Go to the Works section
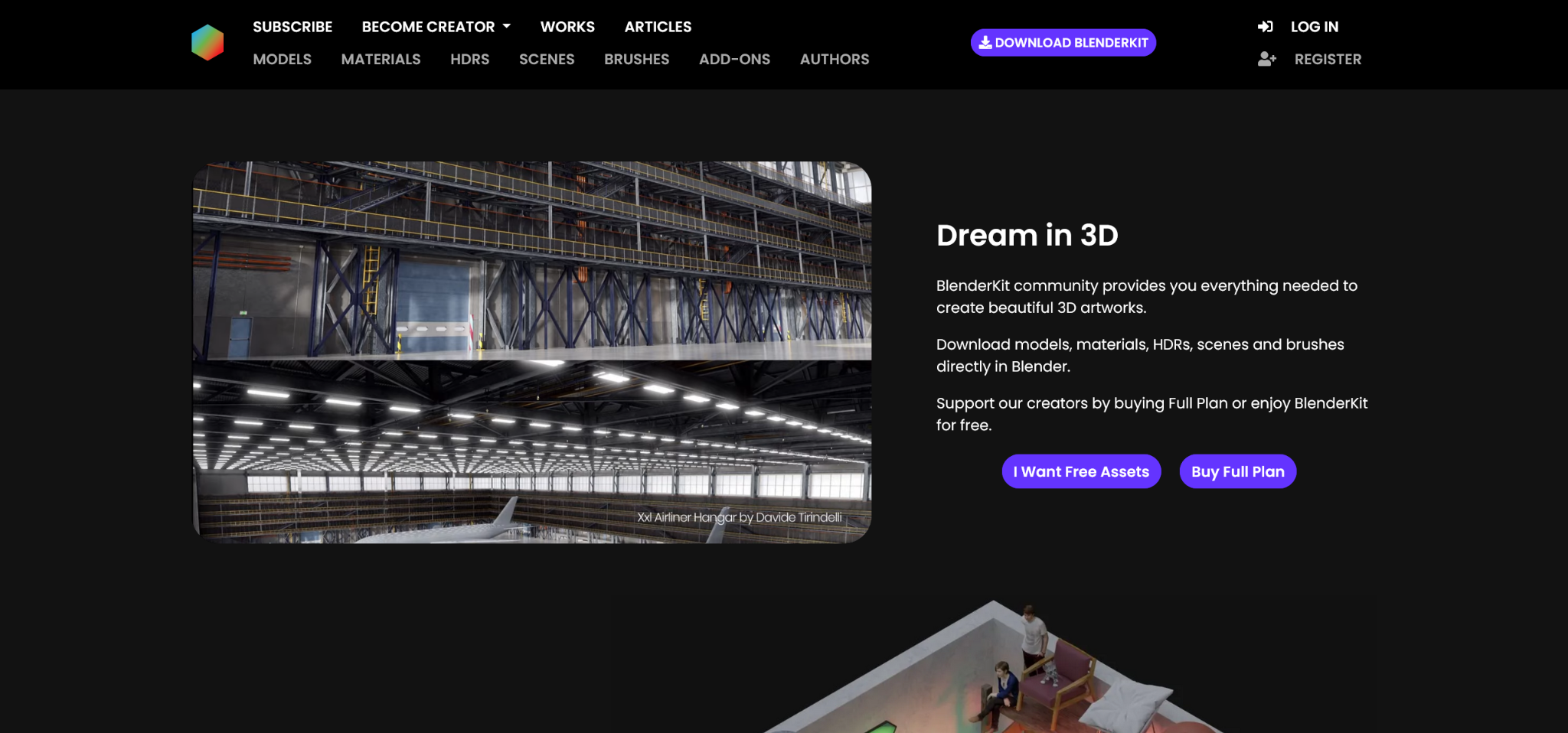This screenshot has width=1568, height=733. click(x=567, y=27)
